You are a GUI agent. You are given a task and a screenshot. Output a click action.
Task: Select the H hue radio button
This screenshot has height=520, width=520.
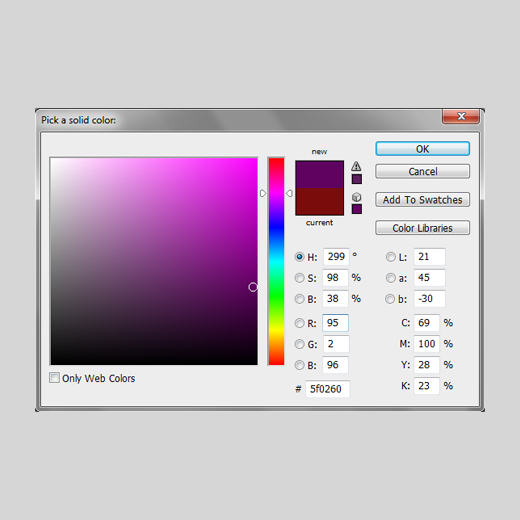pos(299,257)
